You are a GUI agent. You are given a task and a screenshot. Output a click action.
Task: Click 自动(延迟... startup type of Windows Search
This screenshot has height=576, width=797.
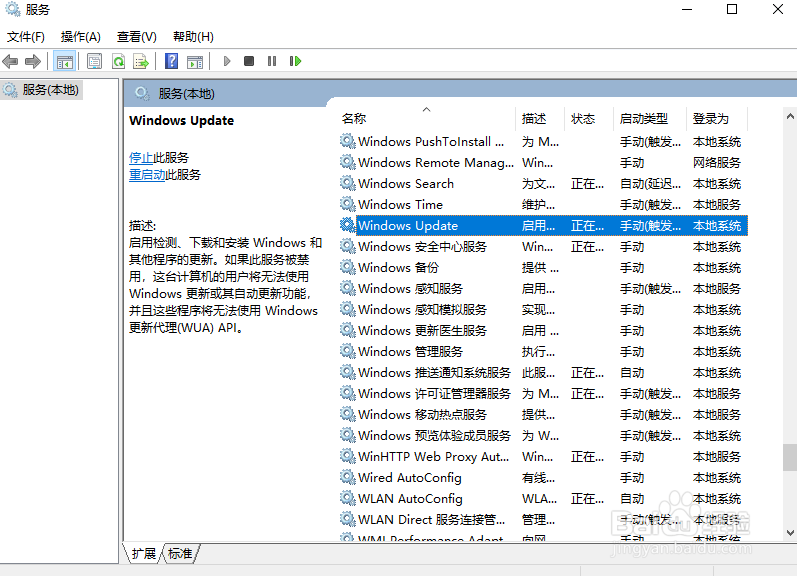[650, 184]
